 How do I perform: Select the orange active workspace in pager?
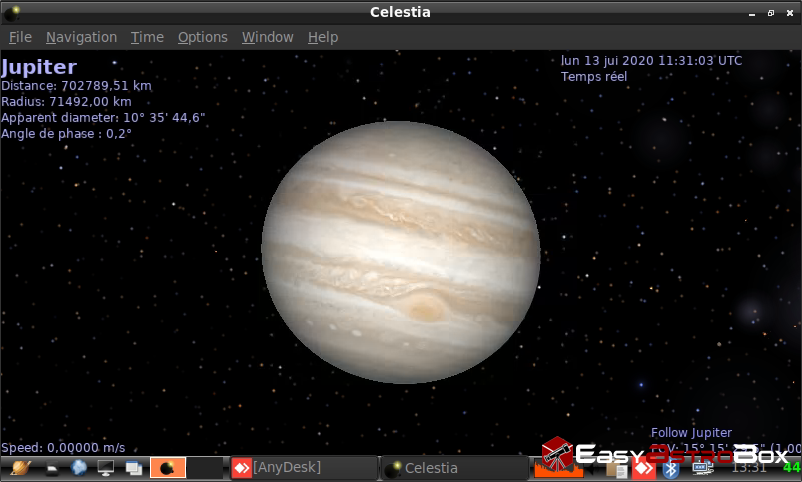pyautogui.click(x=168, y=468)
